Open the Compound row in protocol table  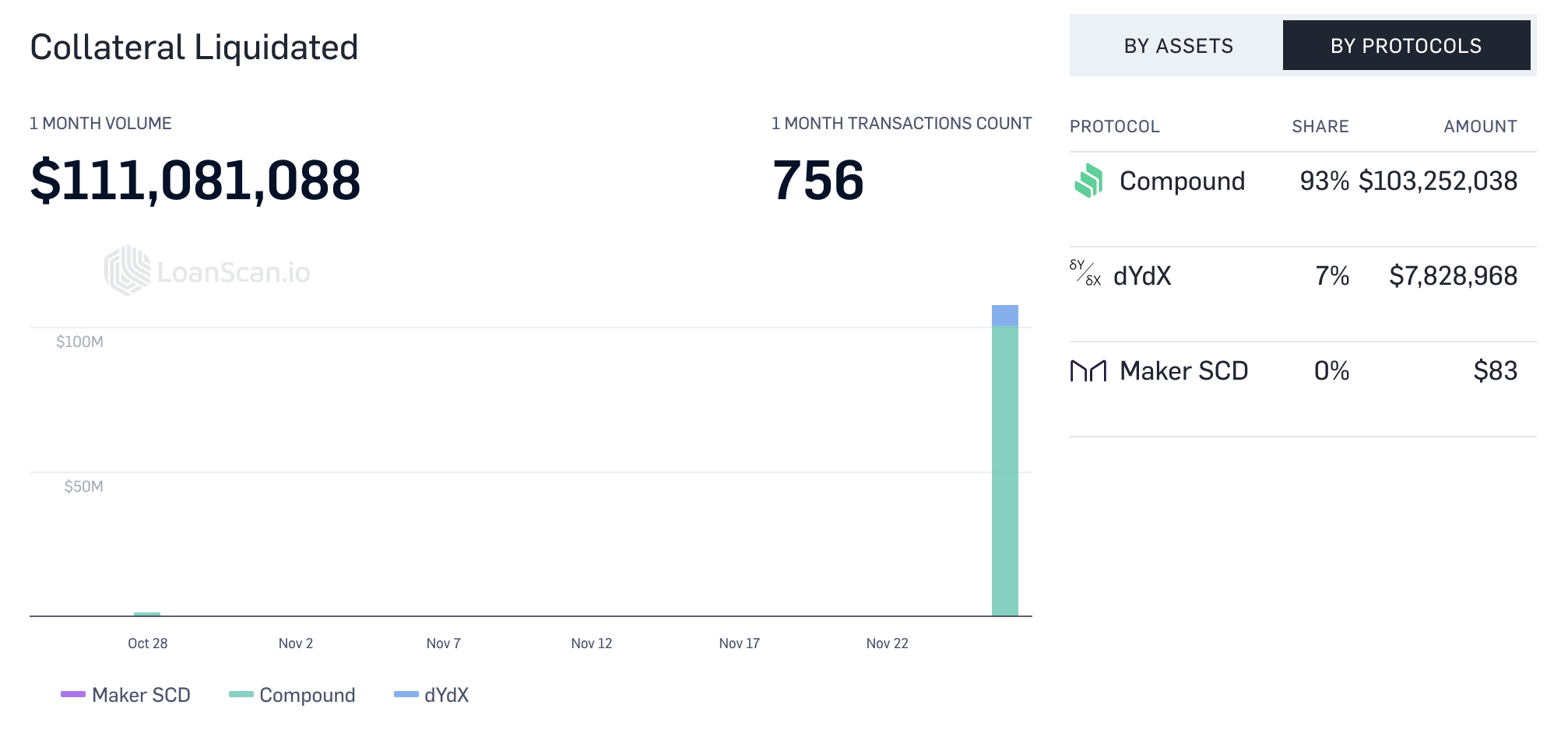coord(1182,181)
